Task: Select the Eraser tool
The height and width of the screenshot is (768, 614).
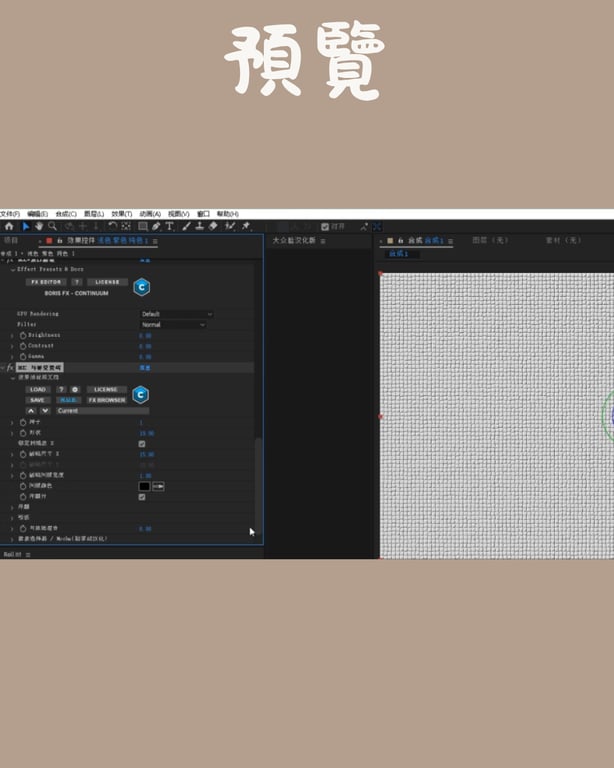Action: (213, 226)
